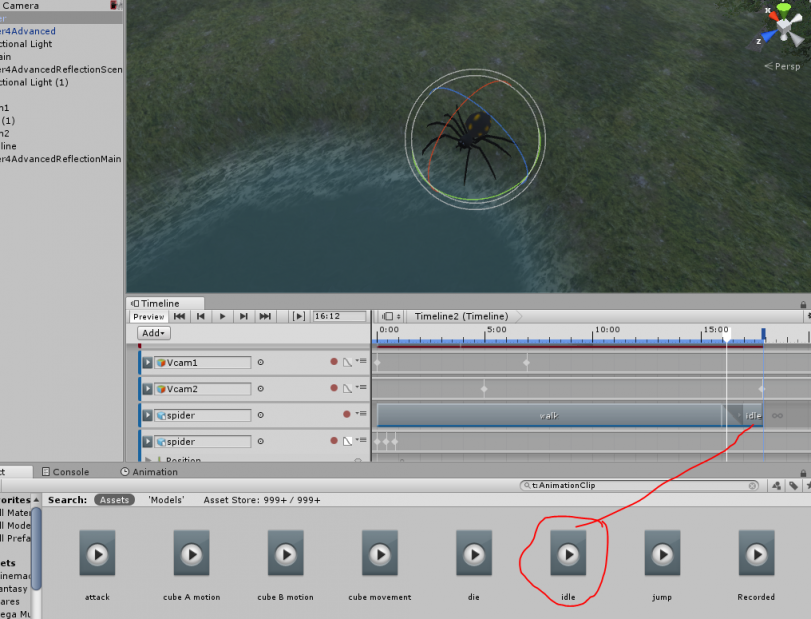Click the curves icon on the Vcam1 track
The height and width of the screenshot is (619, 811).
348,362
